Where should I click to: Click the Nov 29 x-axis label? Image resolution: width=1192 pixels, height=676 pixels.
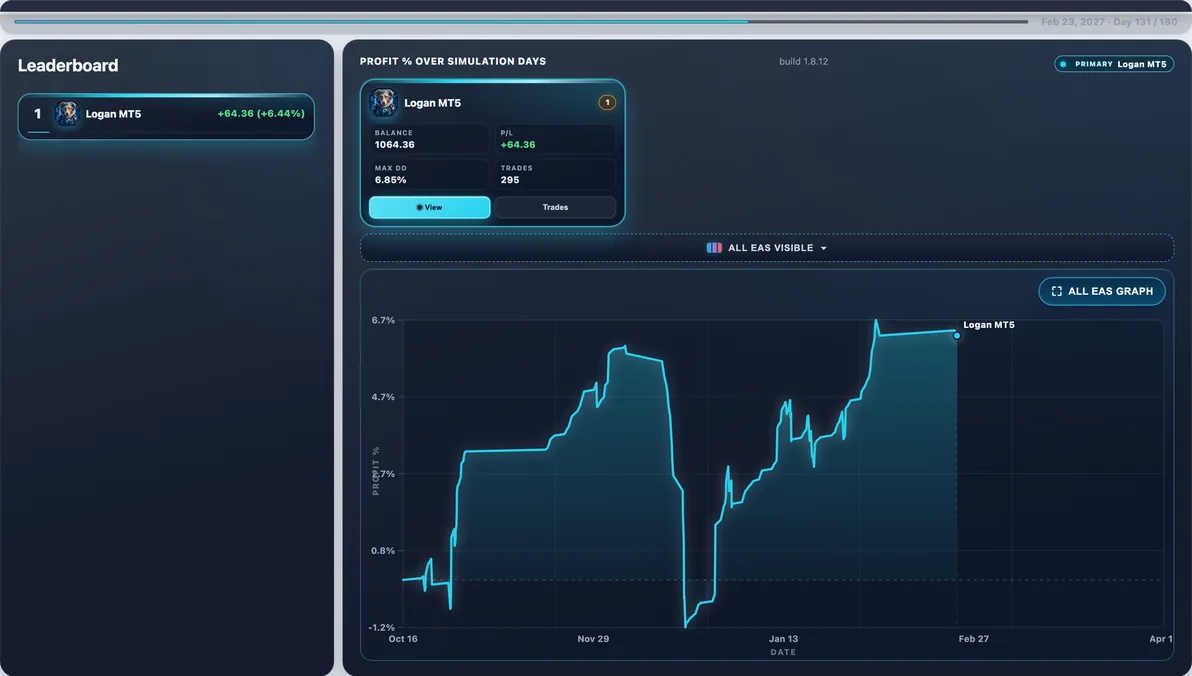click(x=593, y=639)
